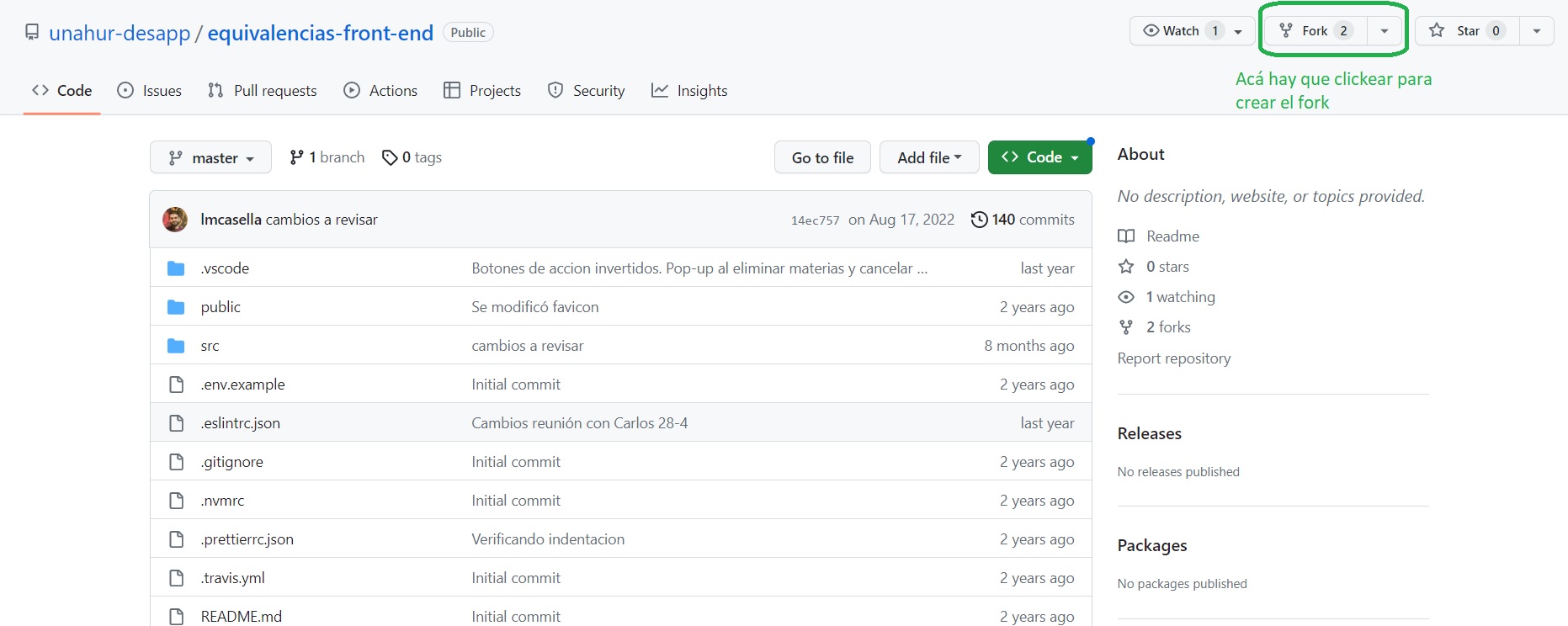This screenshot has width=1568, height=626.
Task: Click the .vscode folder icon
Action: point(176,268)
